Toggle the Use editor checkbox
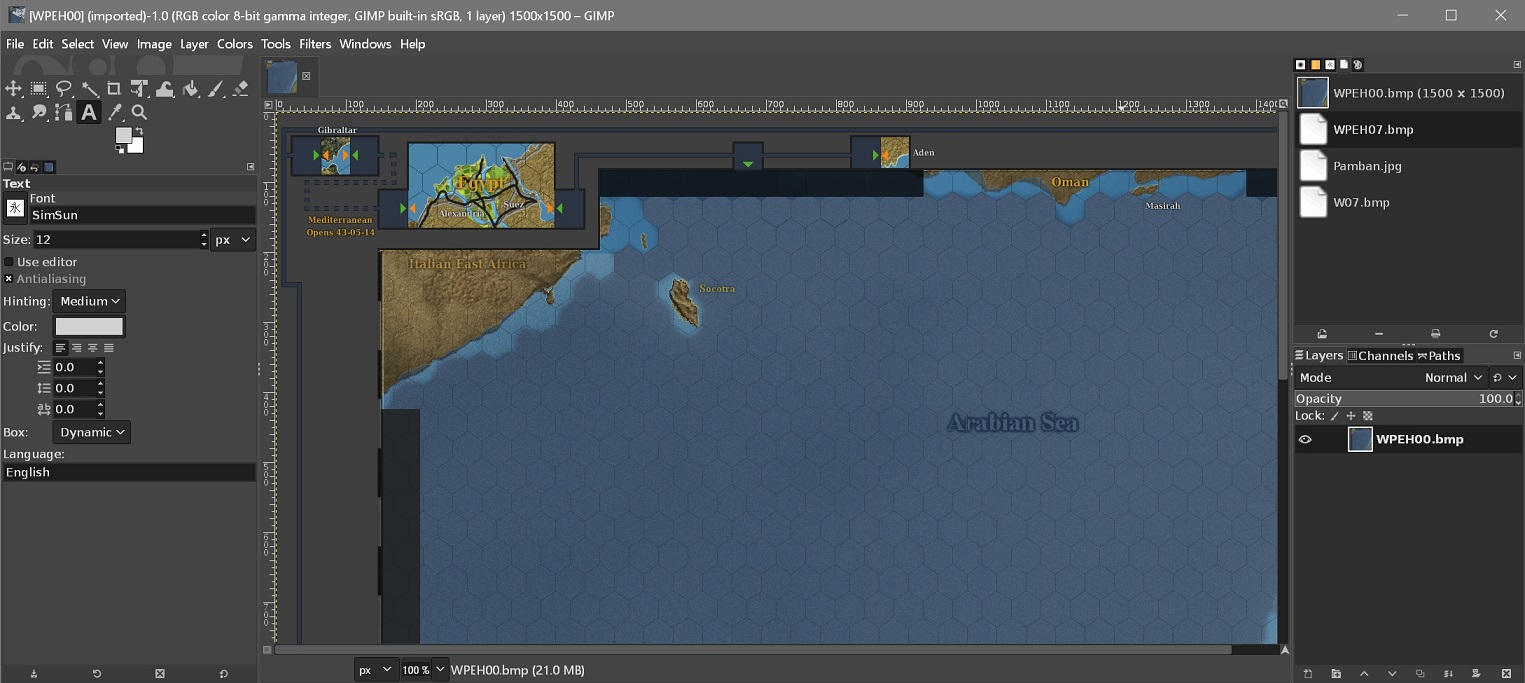1525x683 pixels. [x=9, y=262]
